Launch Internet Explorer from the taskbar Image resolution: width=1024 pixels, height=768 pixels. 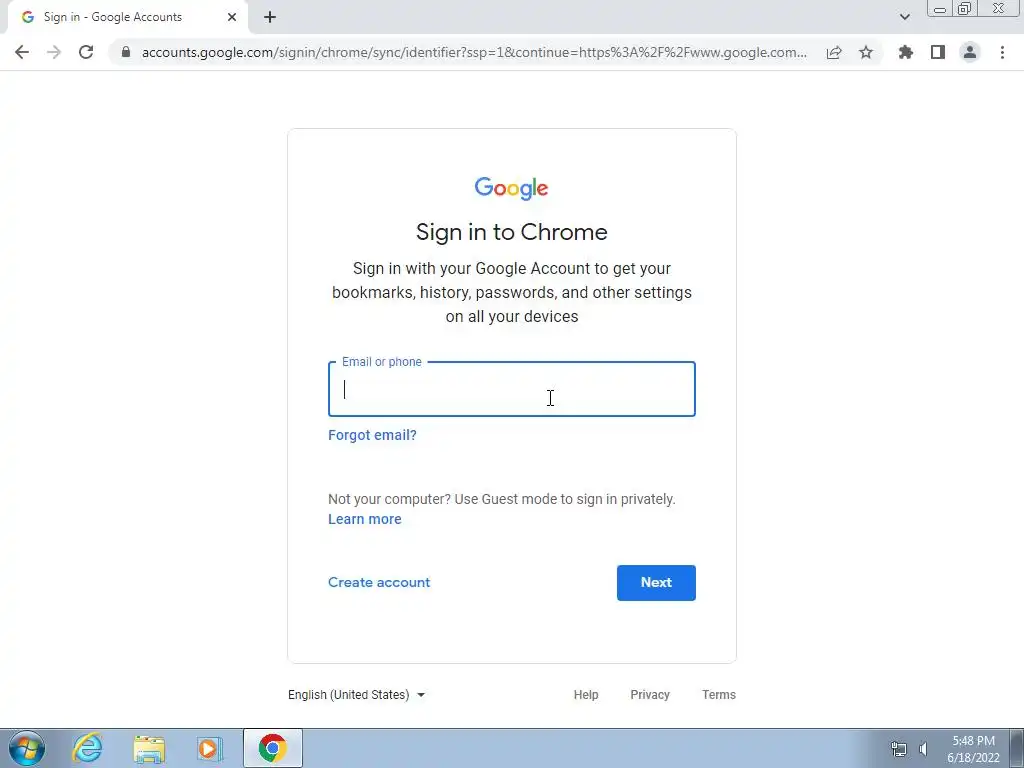tap(87, 748)
